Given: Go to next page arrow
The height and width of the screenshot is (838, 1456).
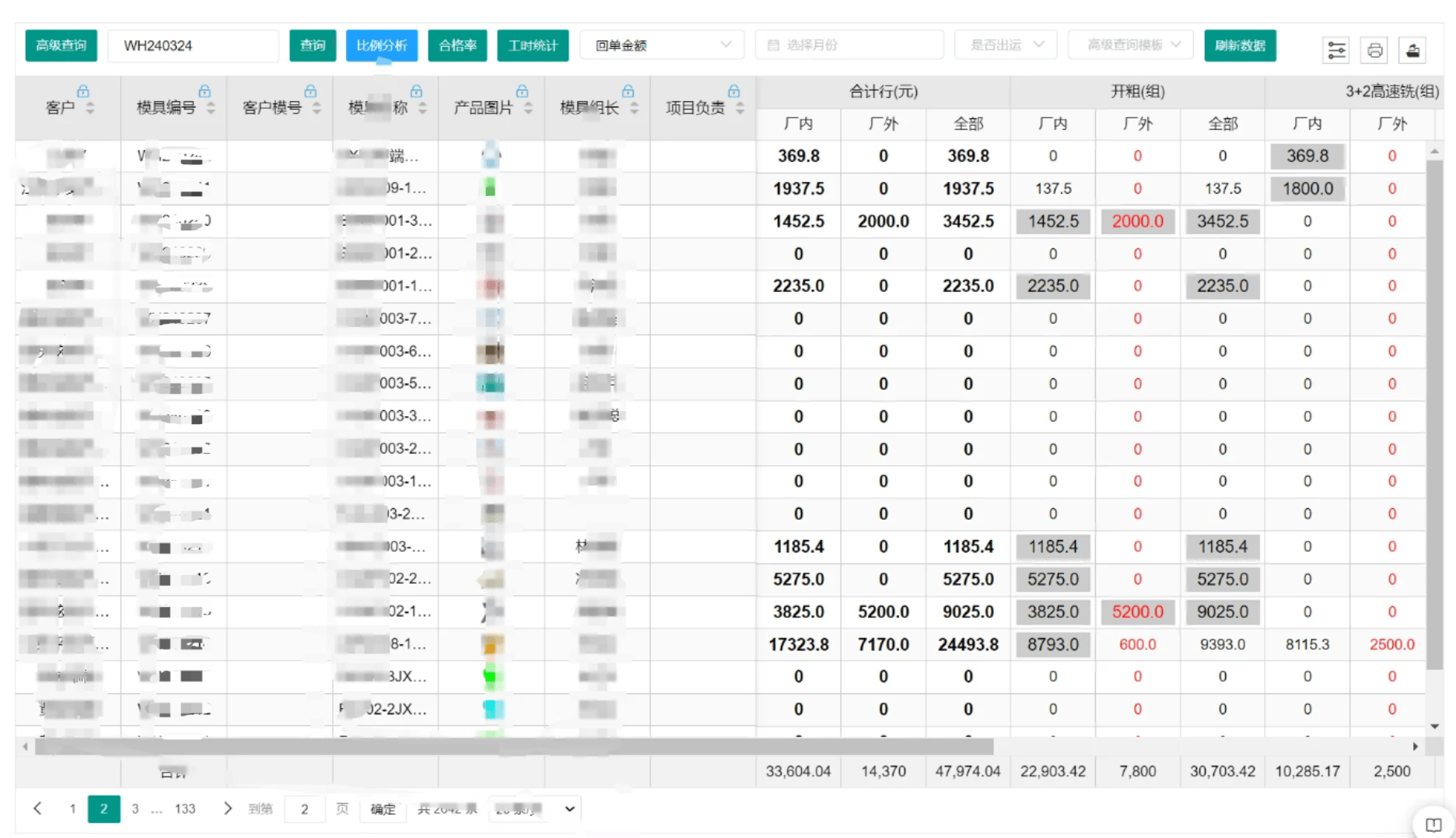Looking at the screenshot, I should click(x=227, y=808).
